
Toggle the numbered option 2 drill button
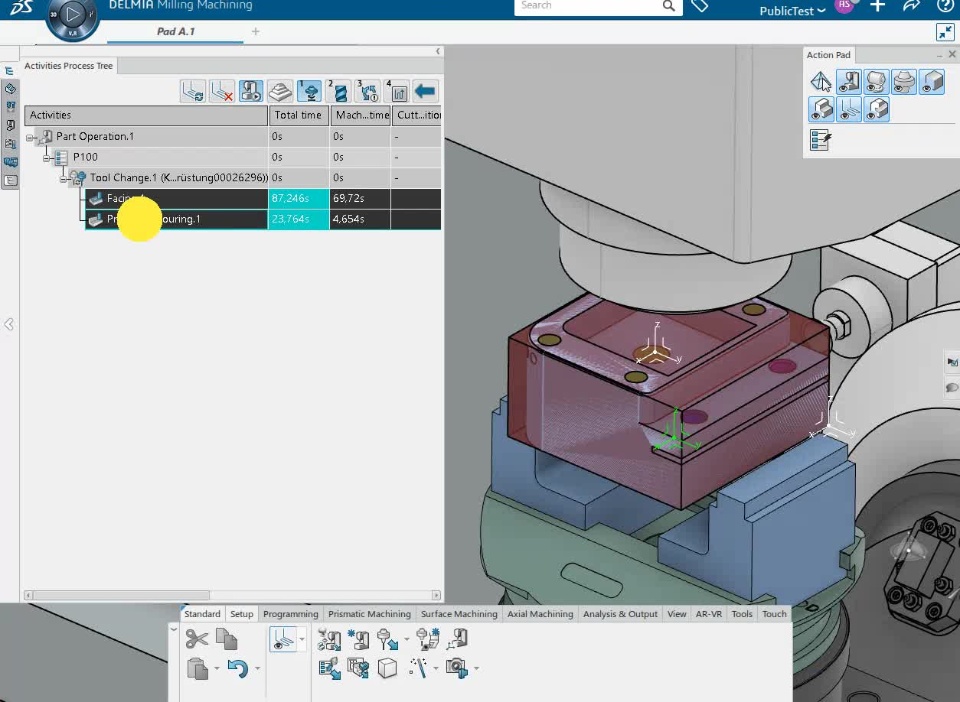(x=339, y=91)
